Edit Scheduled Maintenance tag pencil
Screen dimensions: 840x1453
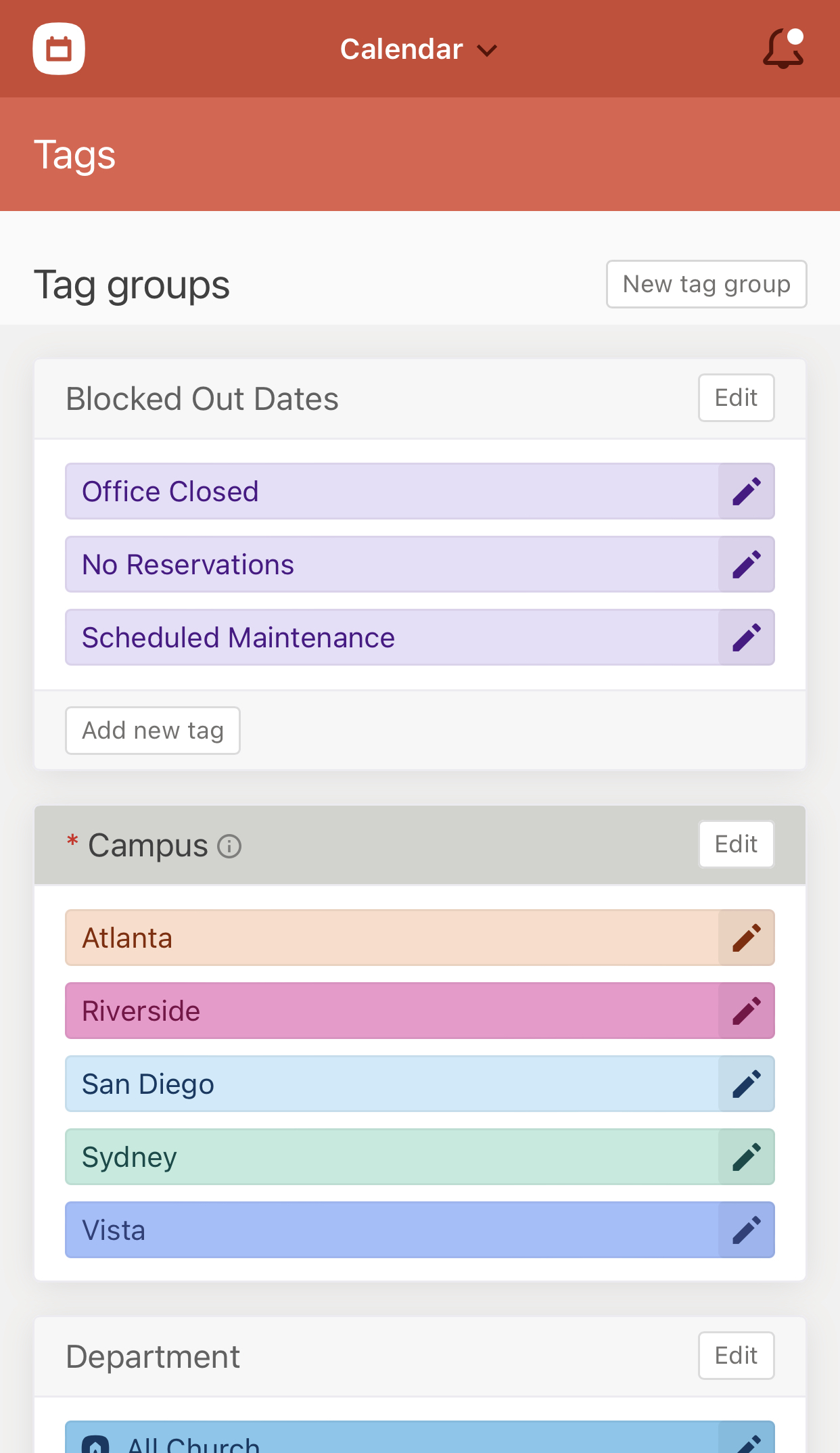pos(747,637)
